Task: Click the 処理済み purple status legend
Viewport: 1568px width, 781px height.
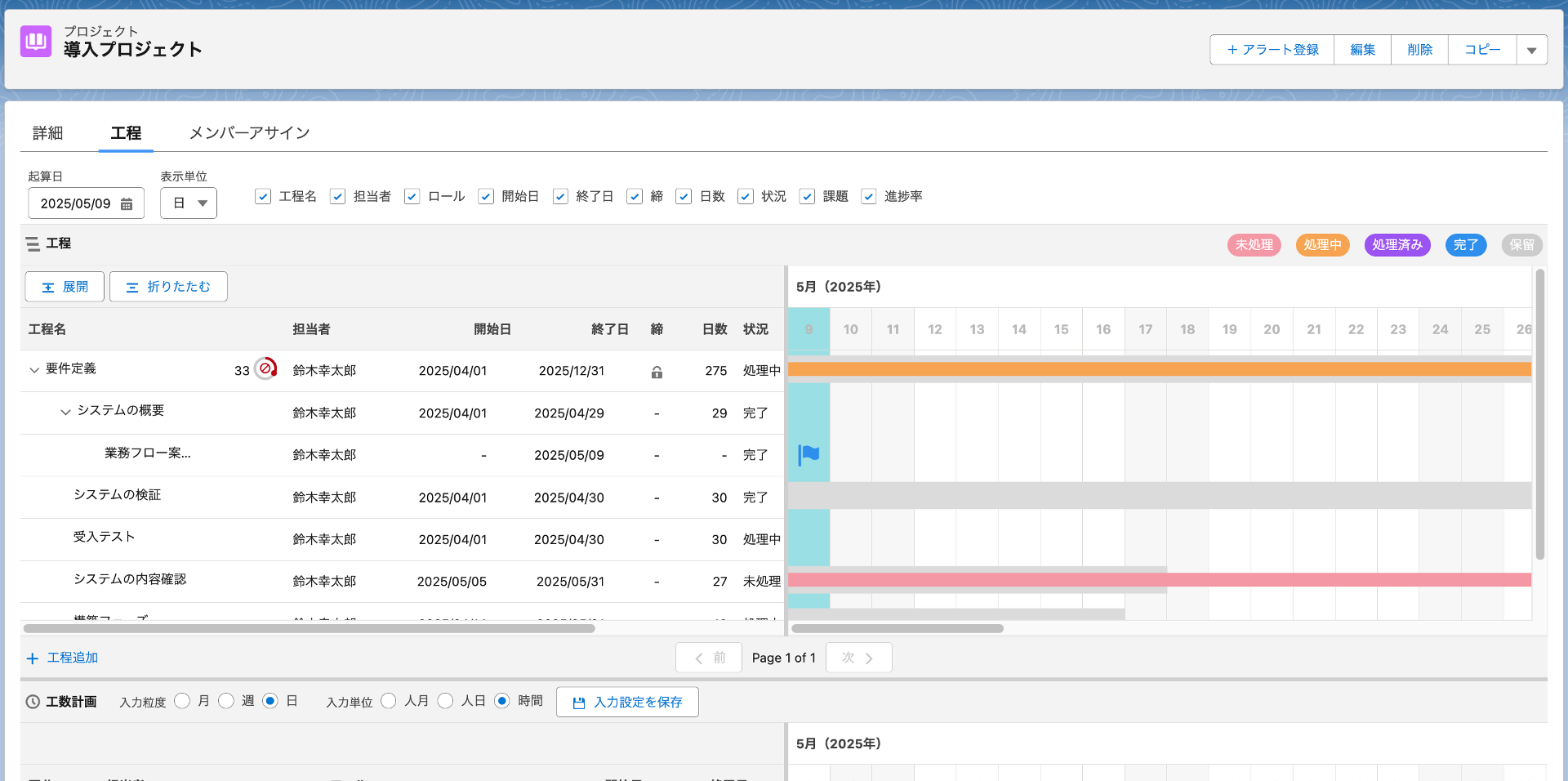Action: [x=1396, y=245]
